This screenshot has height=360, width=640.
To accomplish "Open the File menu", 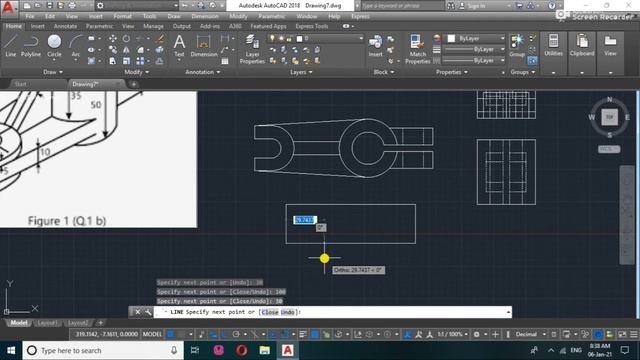I will pyautogui.click(x=30, y=16).
